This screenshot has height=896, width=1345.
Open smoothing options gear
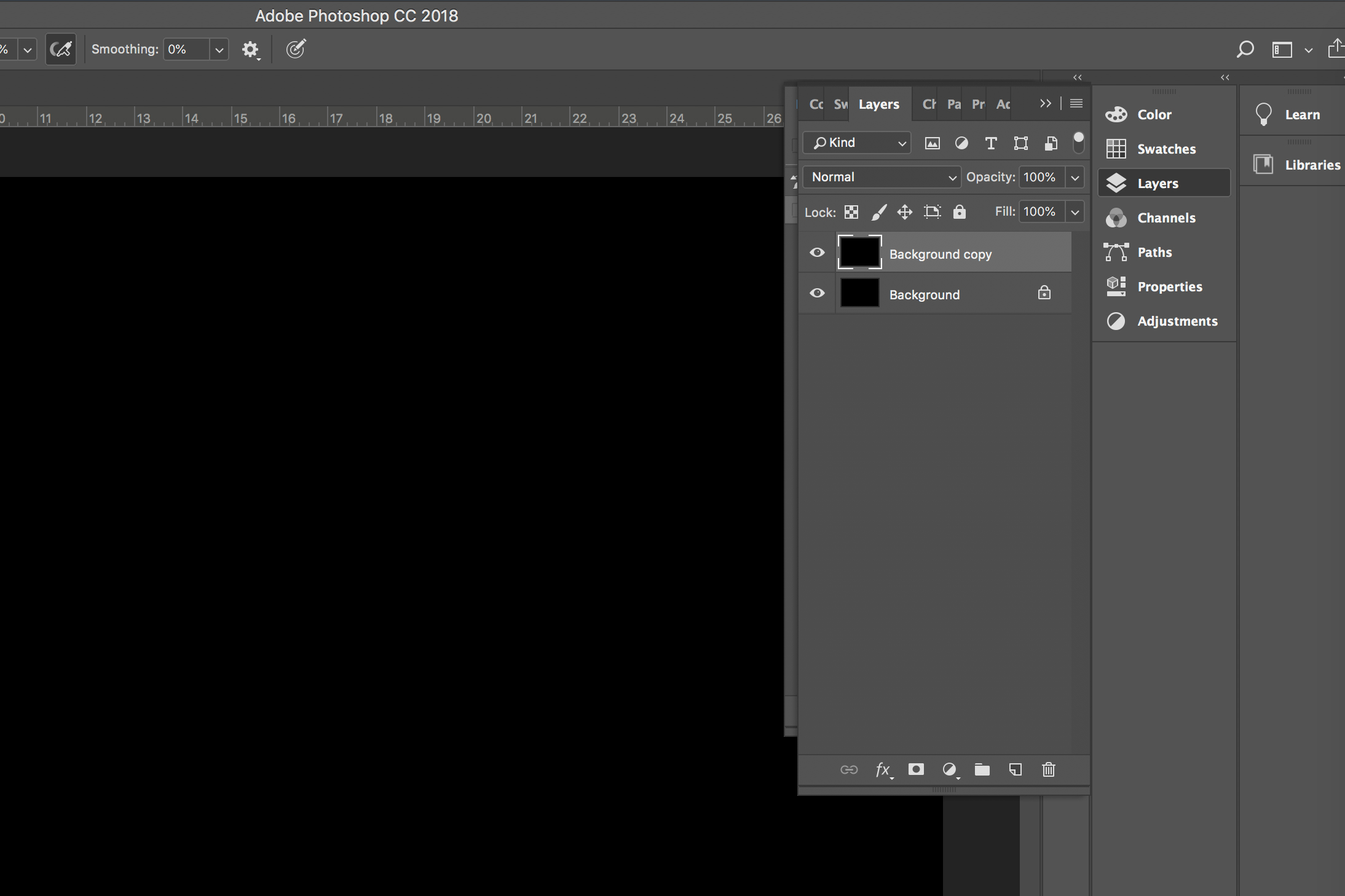pyautogui.click(x=250, y=49)
